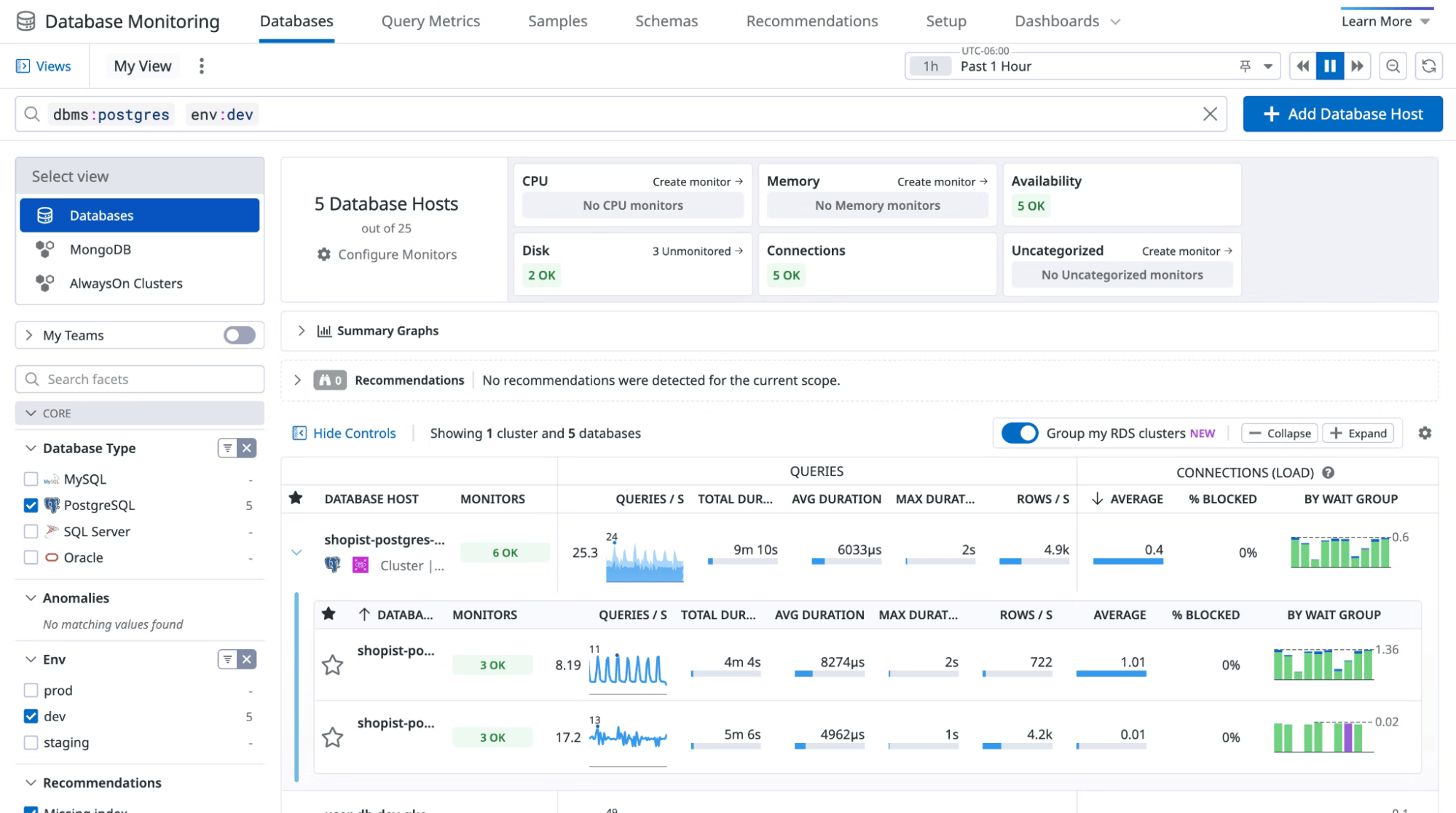This screenshot has width=1456, height=813.
Task: Disable Group my RDS clusters toggle
Action: coord(1019,433)
